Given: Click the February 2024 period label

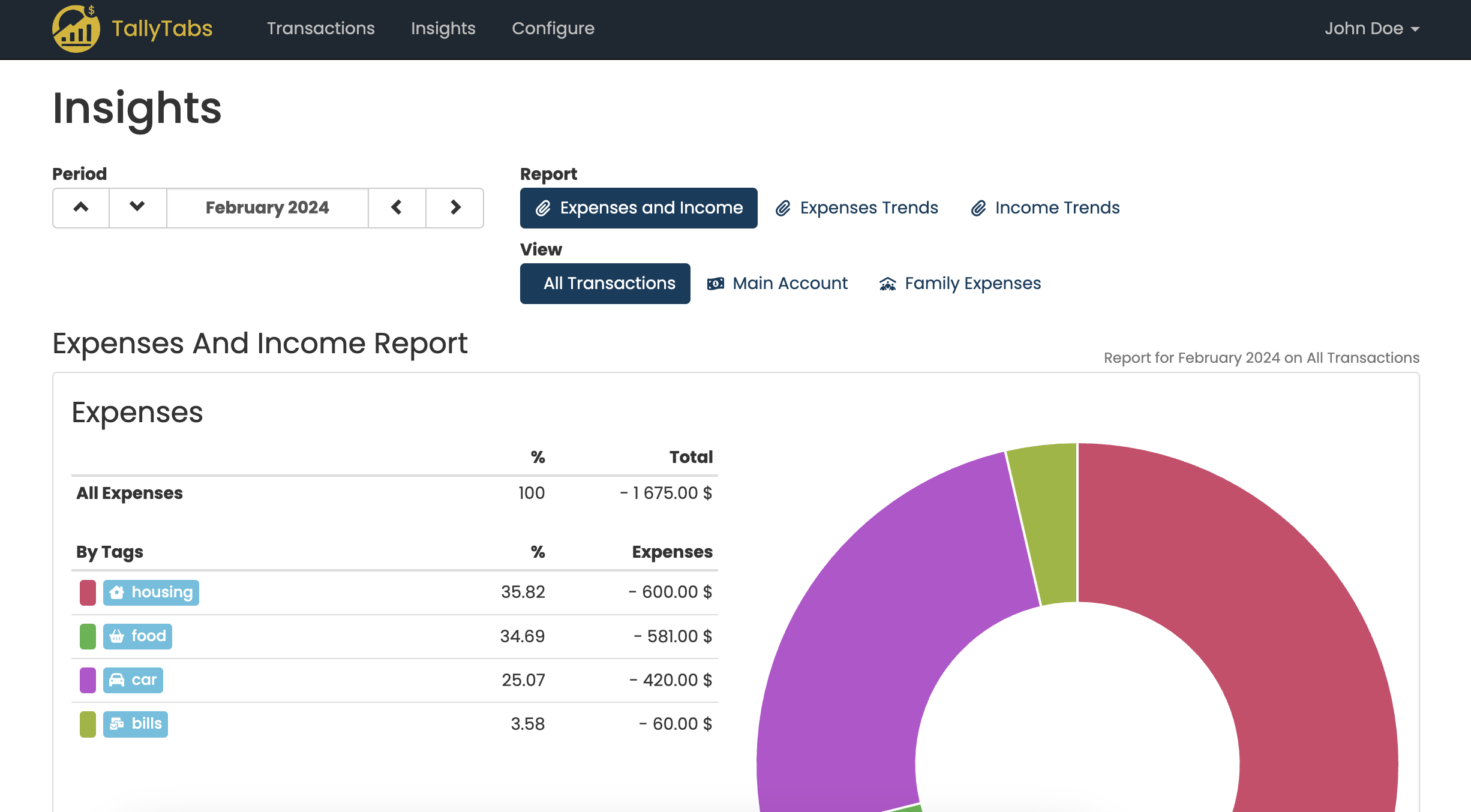Looking at the screenshot, I should click(x=268, y=207).
